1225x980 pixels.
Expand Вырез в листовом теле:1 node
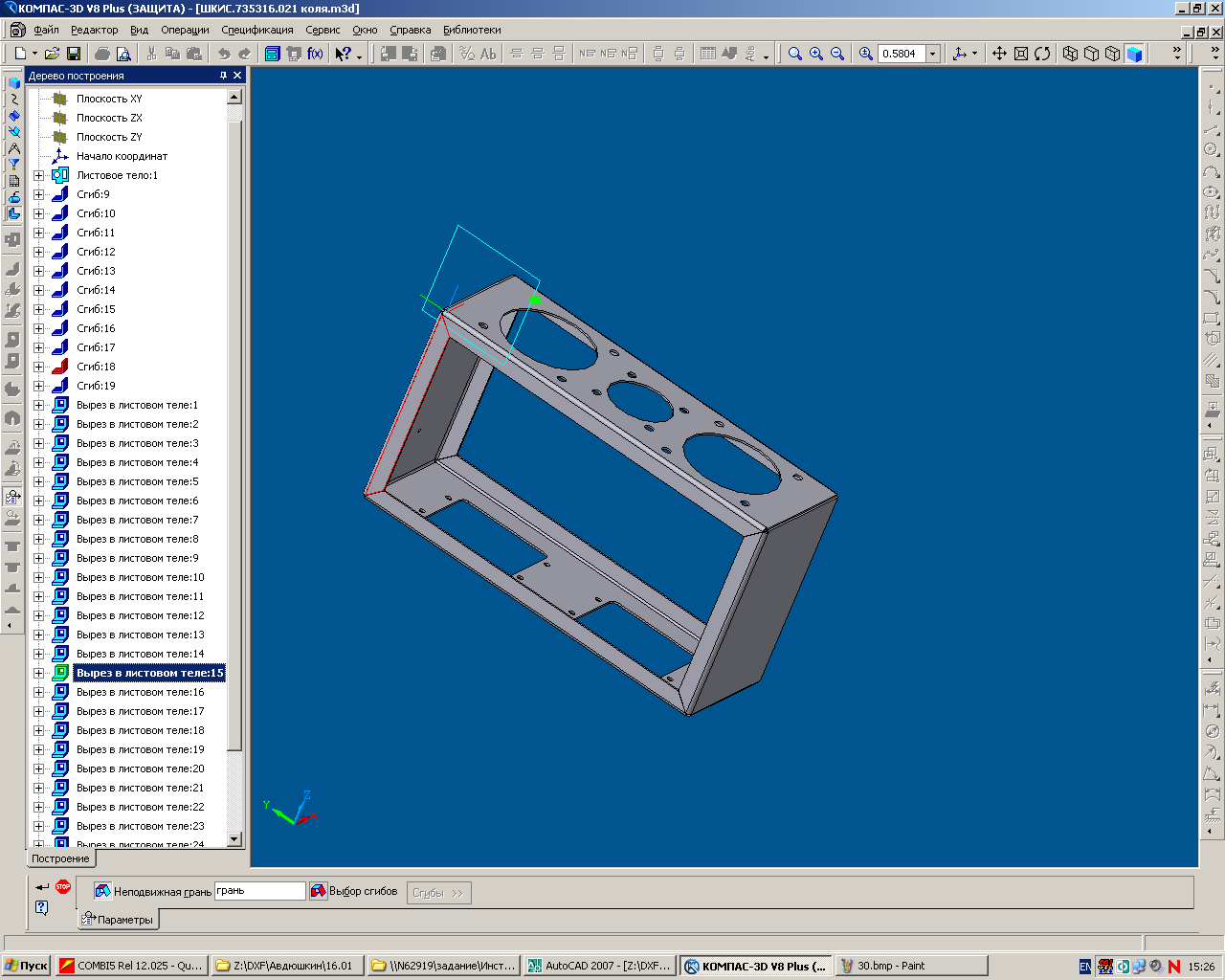[38, 405]
